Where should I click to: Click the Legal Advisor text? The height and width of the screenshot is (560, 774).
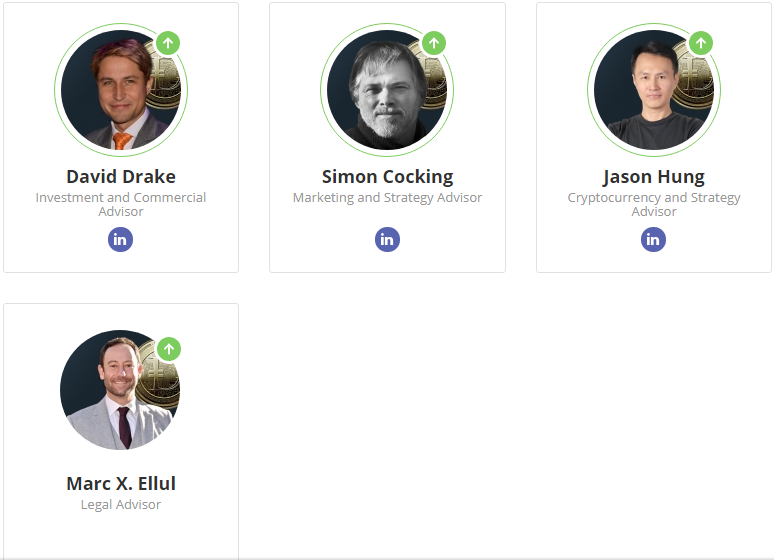coord(121,505)
